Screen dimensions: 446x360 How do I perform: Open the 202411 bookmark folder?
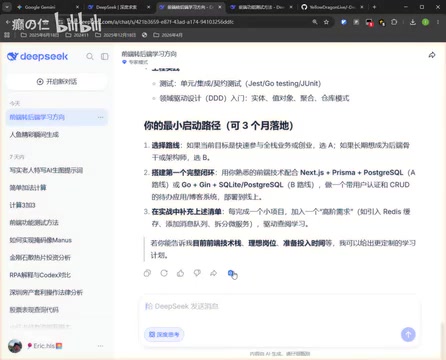[x=77, y=35]
